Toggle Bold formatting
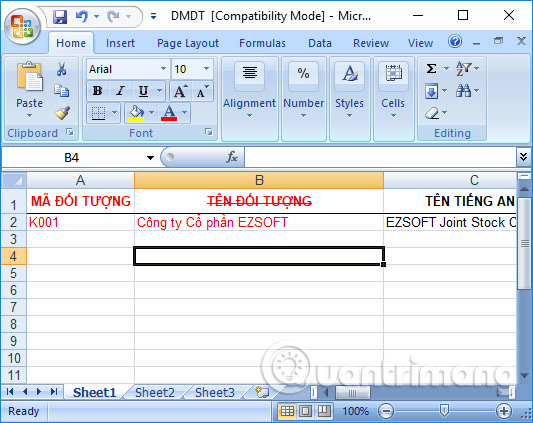Image resolution: width=533 pixels, height=423 pixels. [x=98, y=91]
